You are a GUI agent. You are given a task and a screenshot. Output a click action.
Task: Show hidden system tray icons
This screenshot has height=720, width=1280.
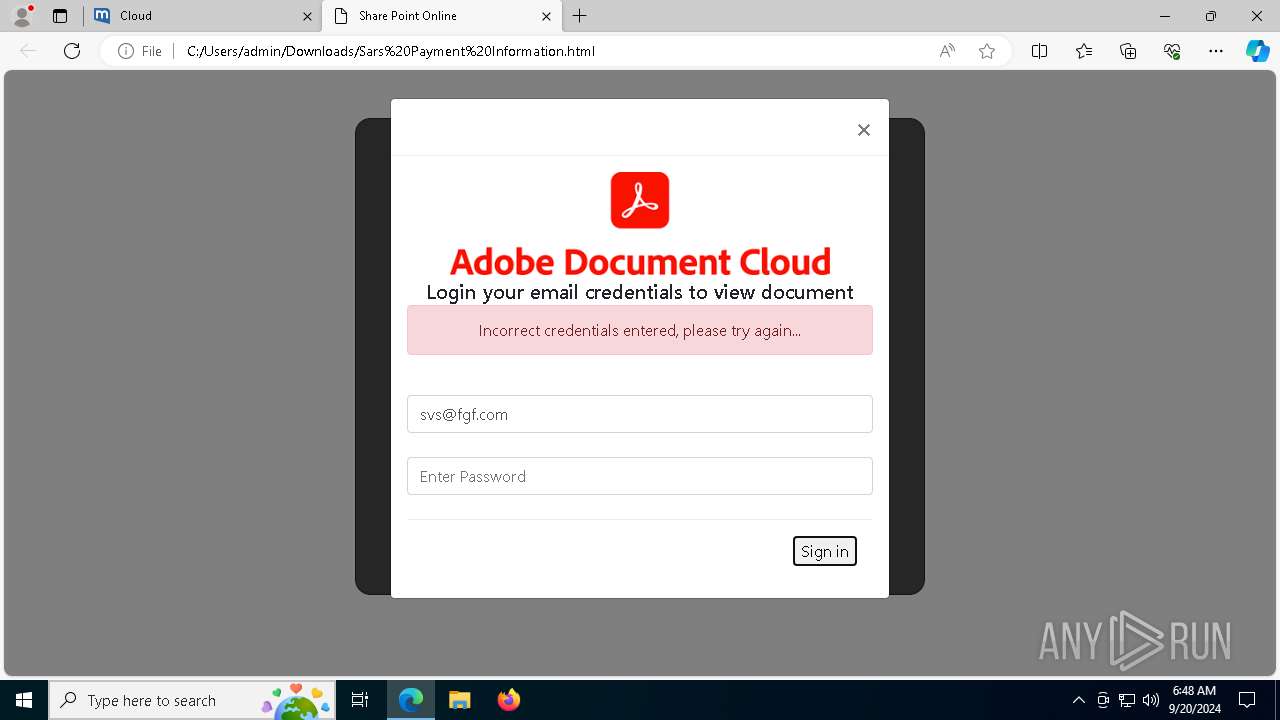[x=1079, y=700]
